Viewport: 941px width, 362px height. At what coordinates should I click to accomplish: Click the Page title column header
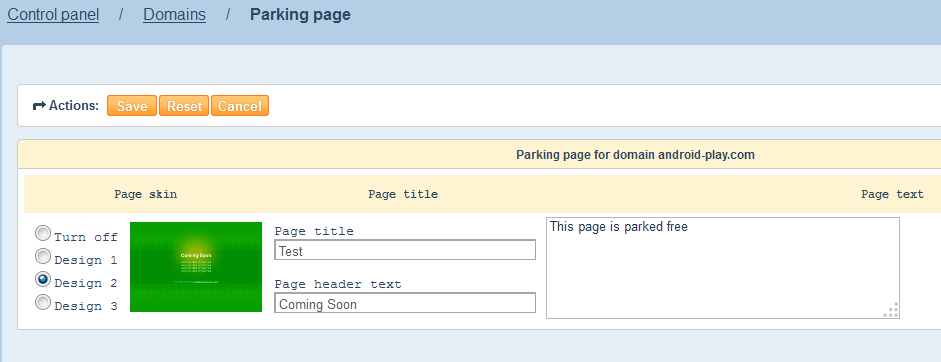point(403,194)
